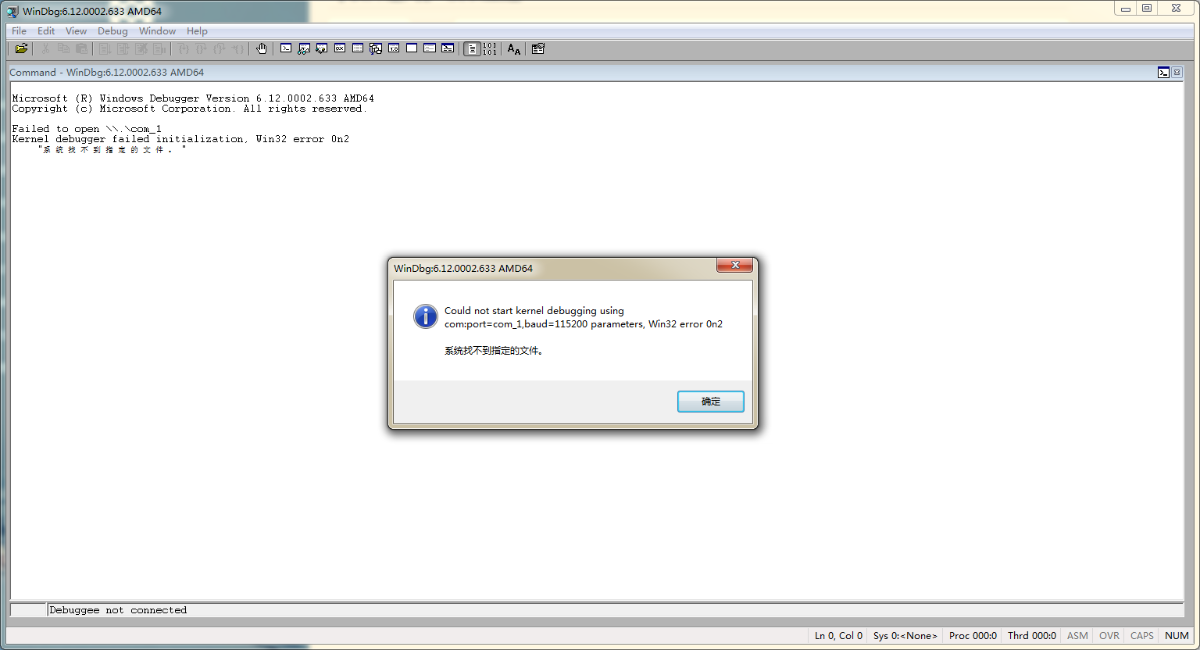Open the Debug menu
1200x650 pixels.
113,31
